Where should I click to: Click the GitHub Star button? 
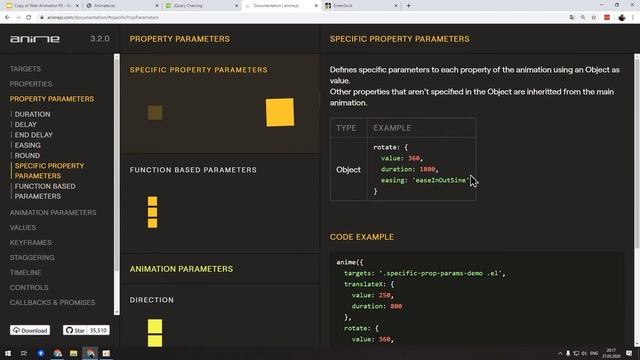click(x=75, y=330)
